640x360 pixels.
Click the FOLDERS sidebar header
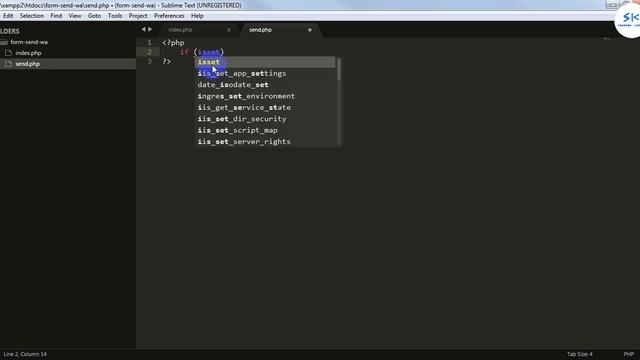pyautogui.click(x=10, y=31)
